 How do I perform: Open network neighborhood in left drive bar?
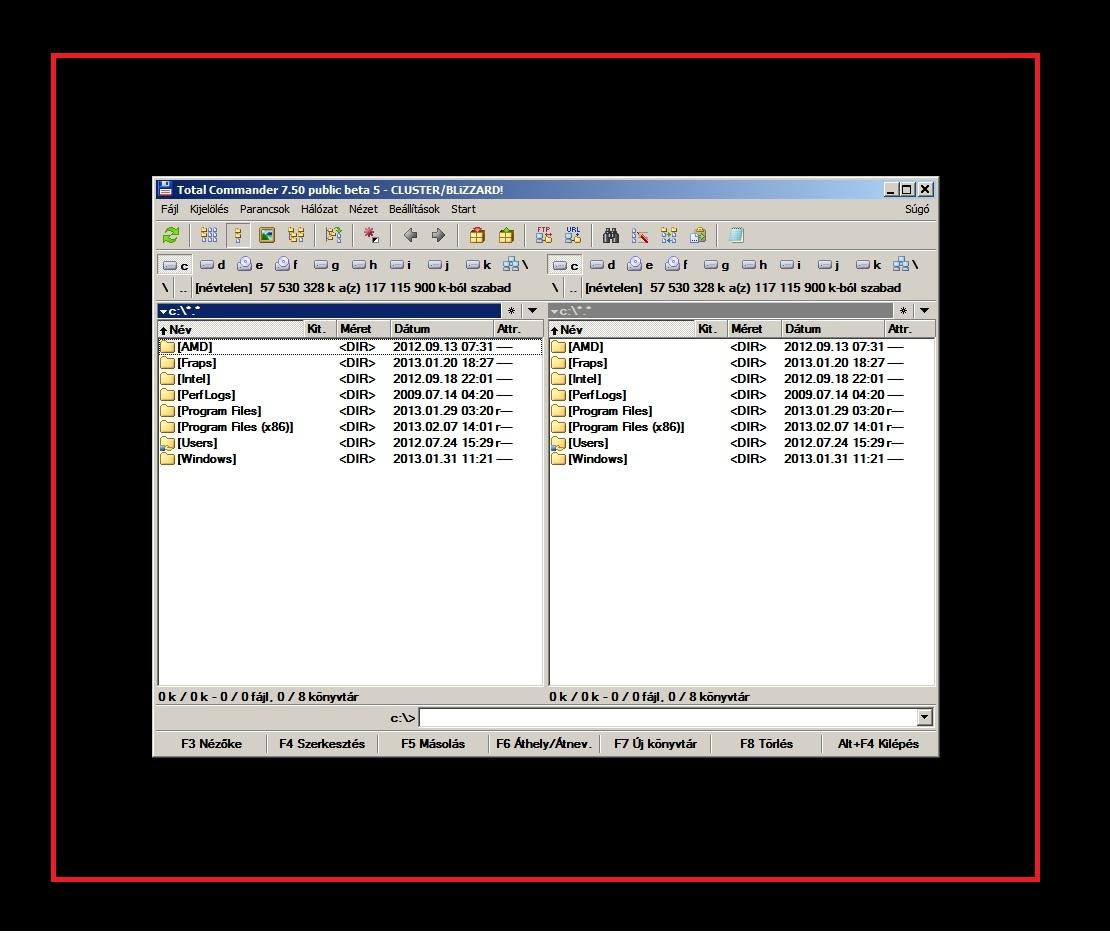pos(515,265)
